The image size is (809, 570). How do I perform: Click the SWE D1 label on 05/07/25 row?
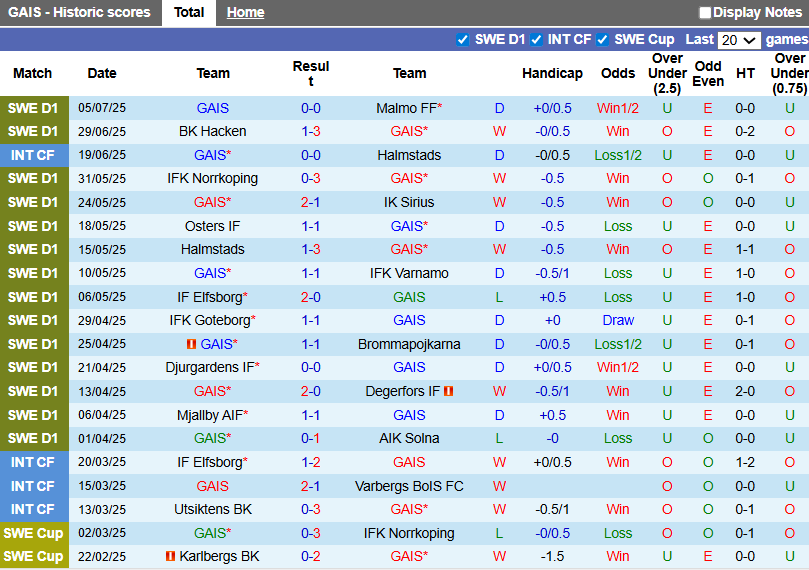[x=33, y=108]
